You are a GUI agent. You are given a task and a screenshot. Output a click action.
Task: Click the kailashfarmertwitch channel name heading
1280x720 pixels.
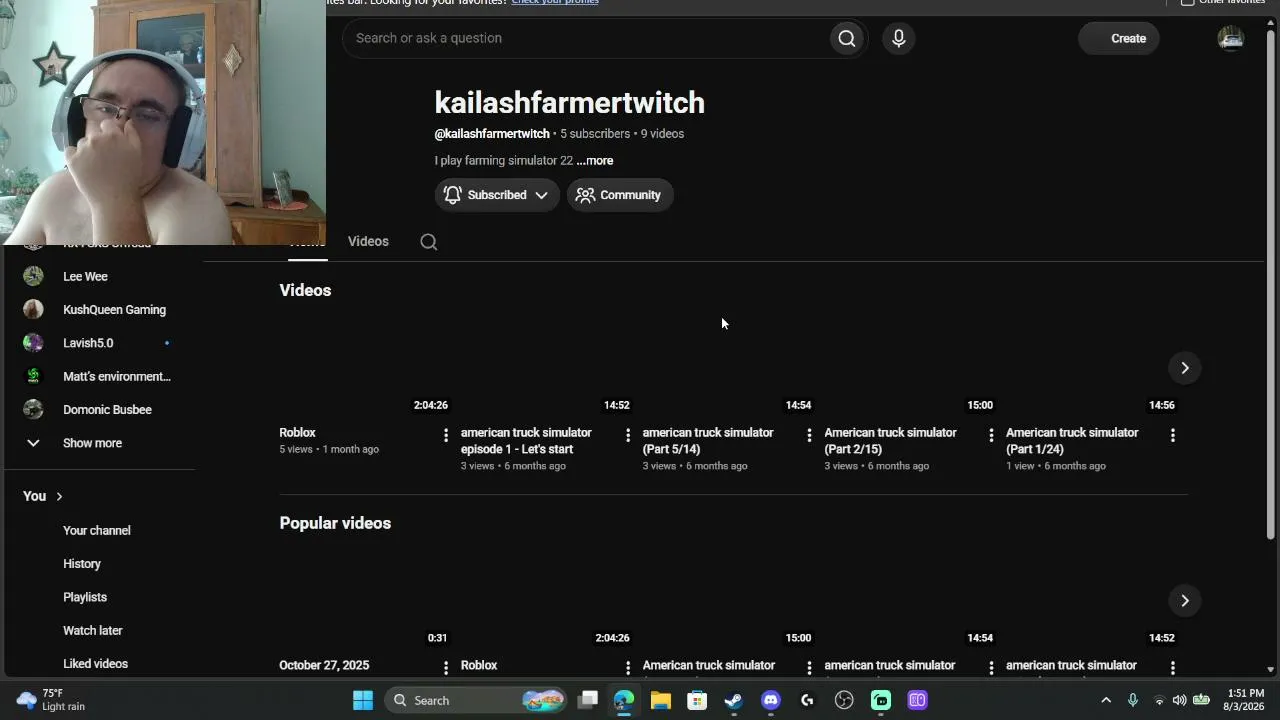coord(570,103)
